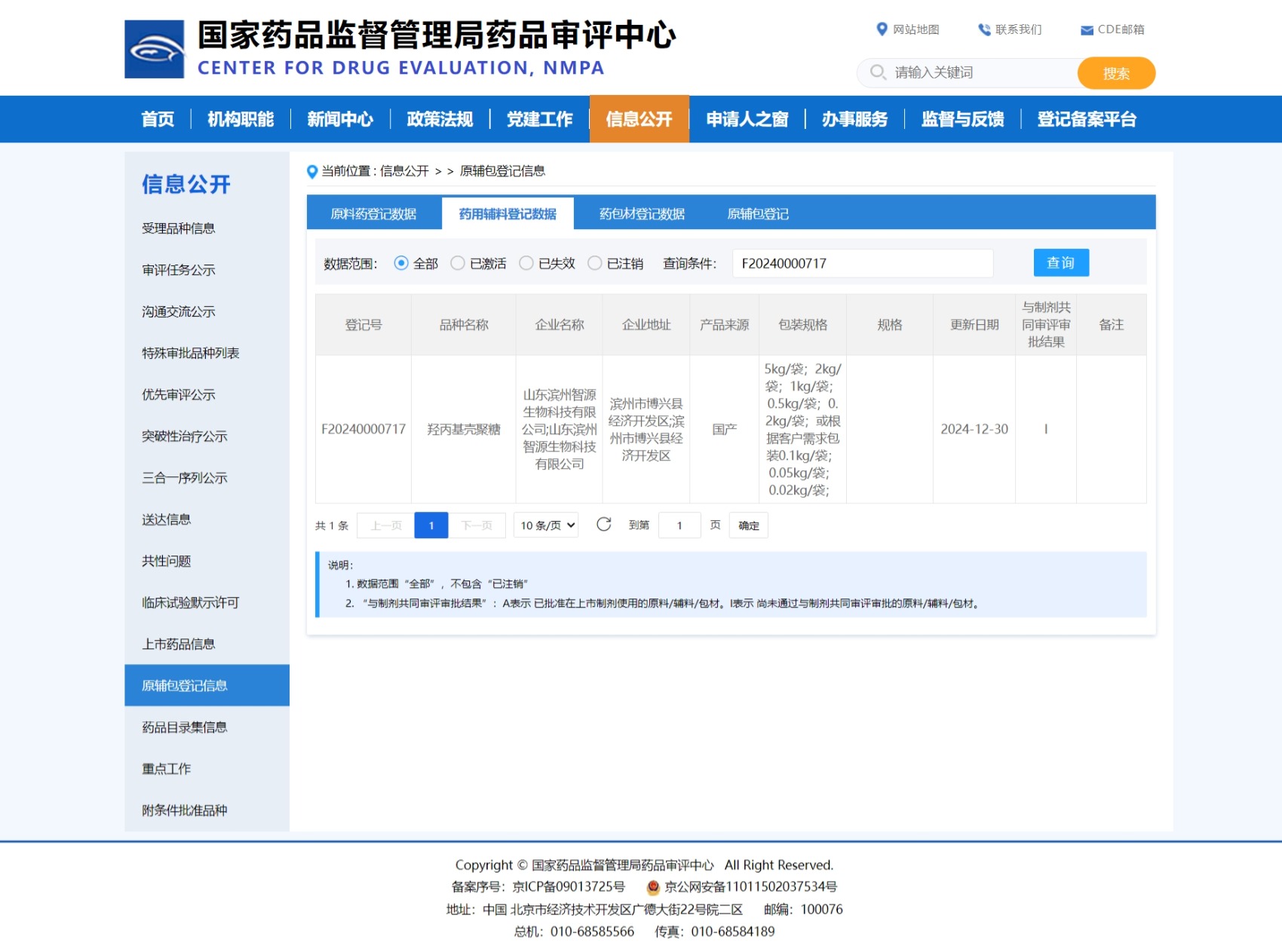
Task: Click the page number jump input box
Action: pyautogui.click(x=679, y=525)
